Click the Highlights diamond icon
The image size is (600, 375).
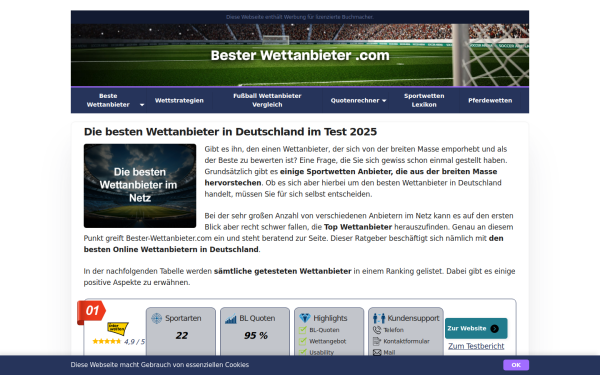point(305,318)
